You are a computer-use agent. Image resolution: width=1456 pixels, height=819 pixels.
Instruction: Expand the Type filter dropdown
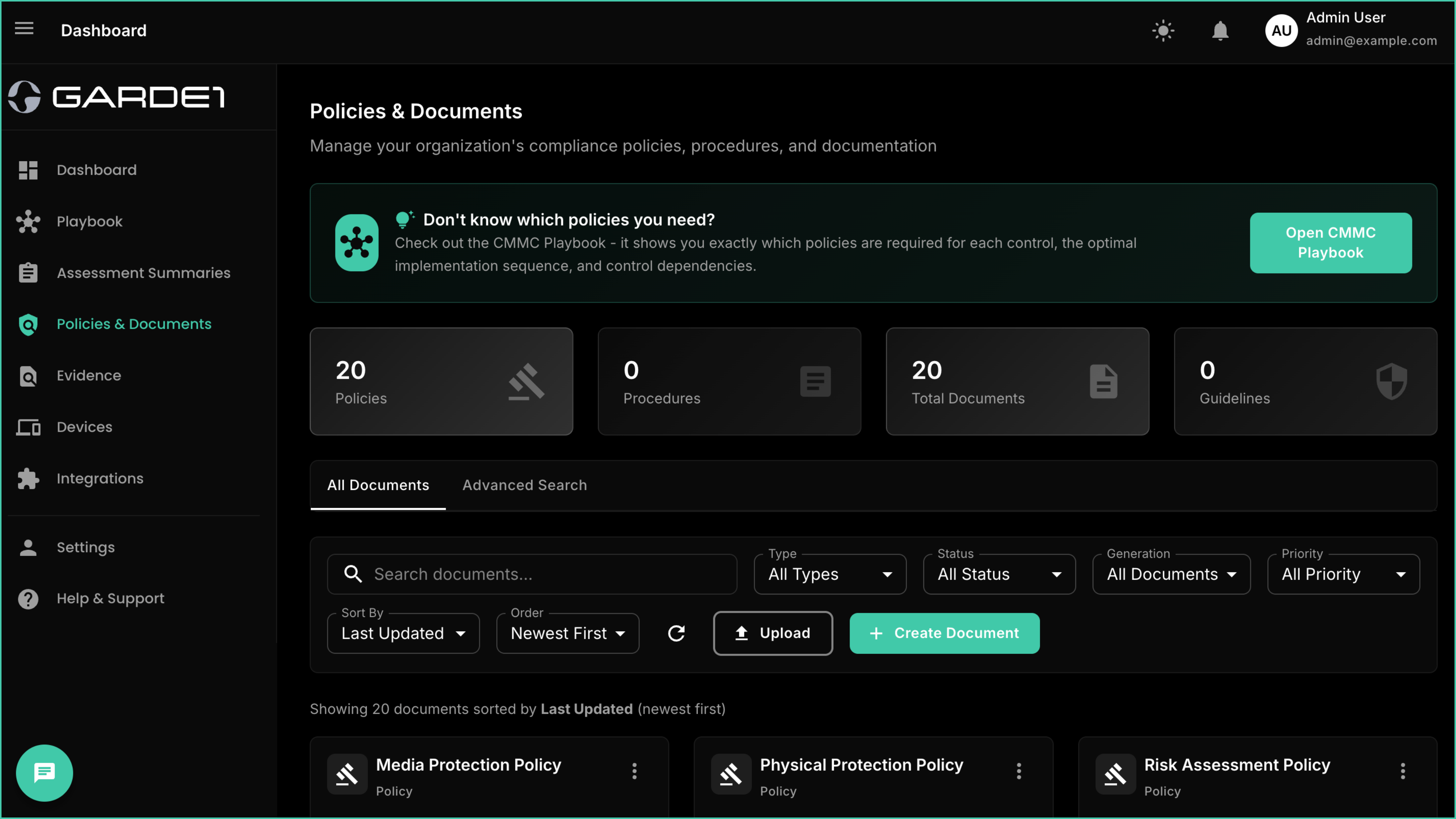(x=830, y=574)
